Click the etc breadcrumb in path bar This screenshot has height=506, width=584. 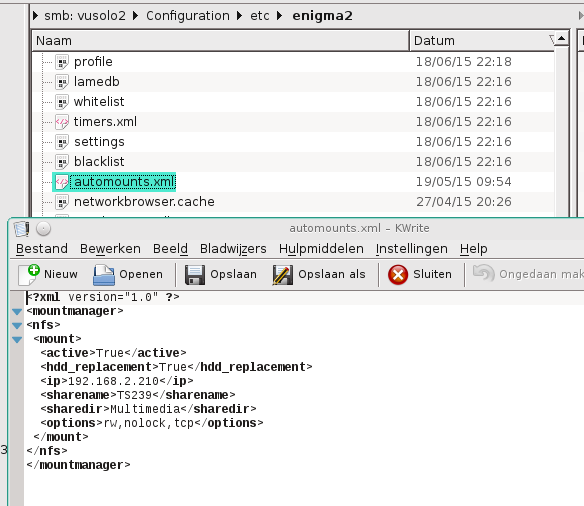(260, 16)
